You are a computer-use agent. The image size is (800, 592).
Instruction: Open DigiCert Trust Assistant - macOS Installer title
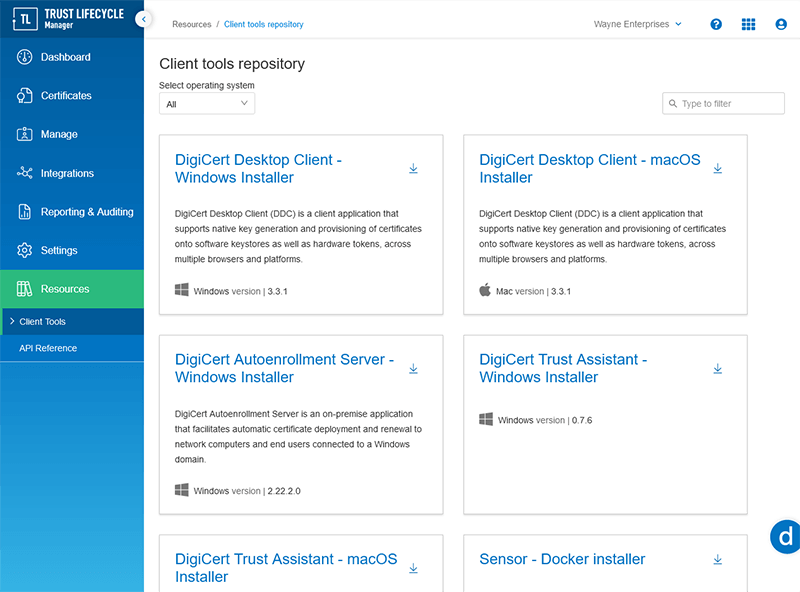point(286,568)
